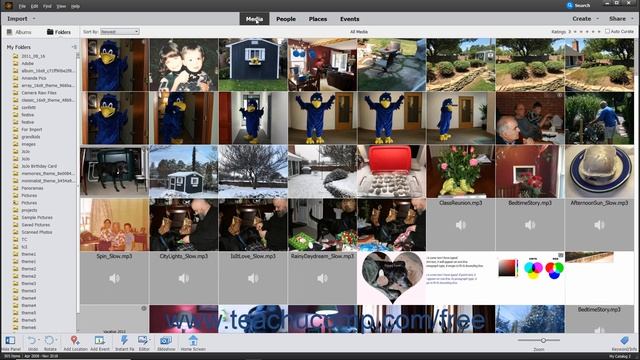Start the Slideshow icon
This screenshot has height=360, width=640.
click(166, 340)
